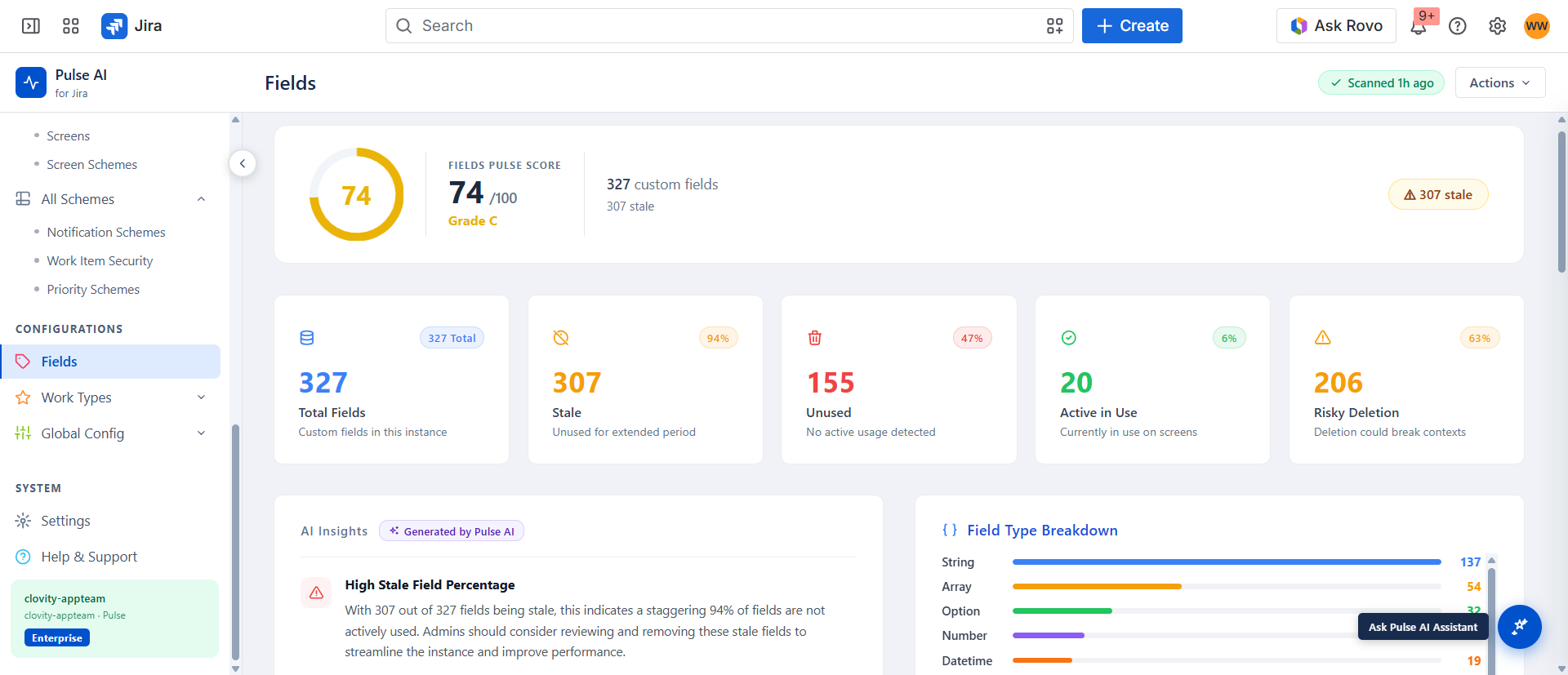The height and width of the screenshot is (675, 1568).
Task: Click the clovity-appteam instance name
Action: (x=65, y=598)
